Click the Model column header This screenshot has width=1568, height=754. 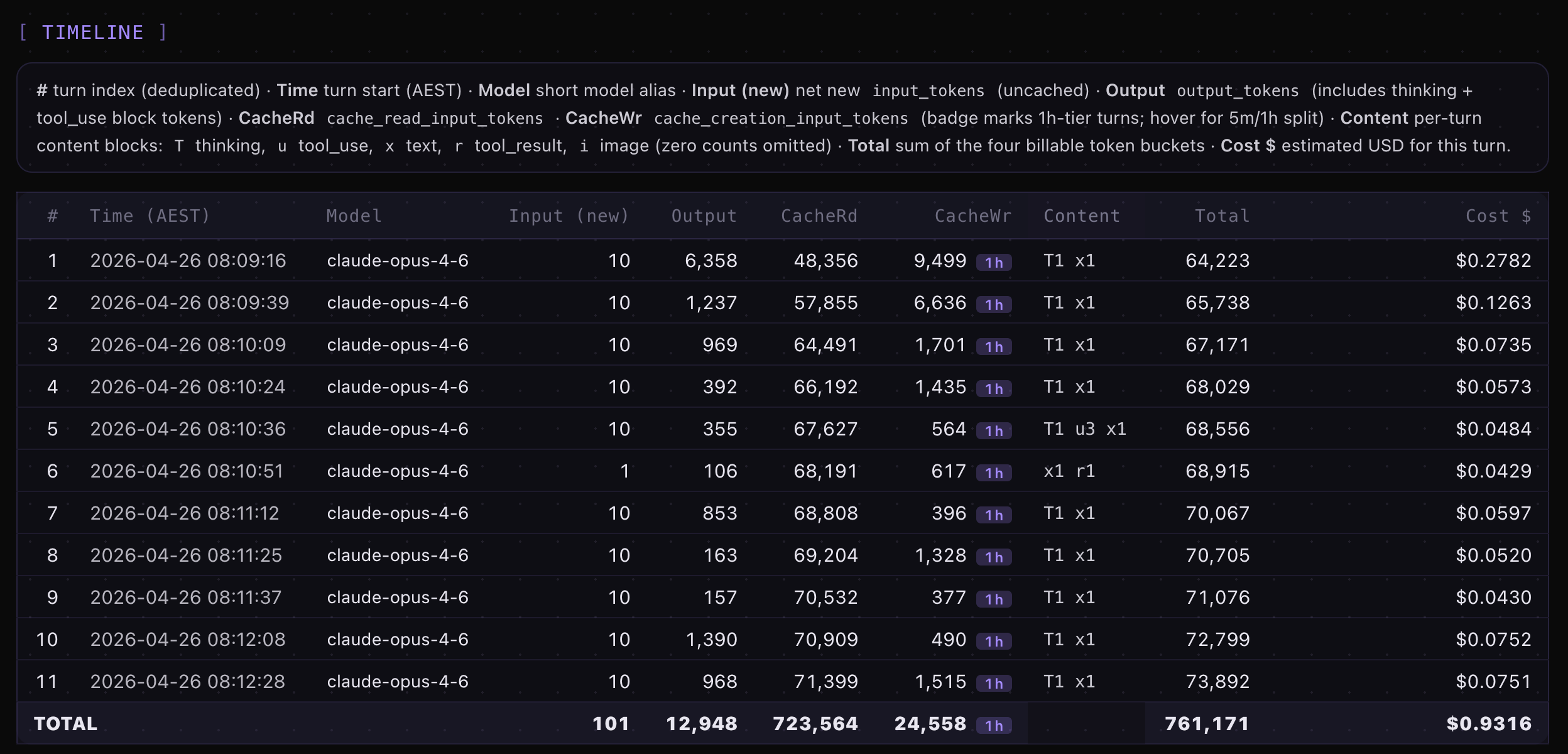[x=354, y=216]
